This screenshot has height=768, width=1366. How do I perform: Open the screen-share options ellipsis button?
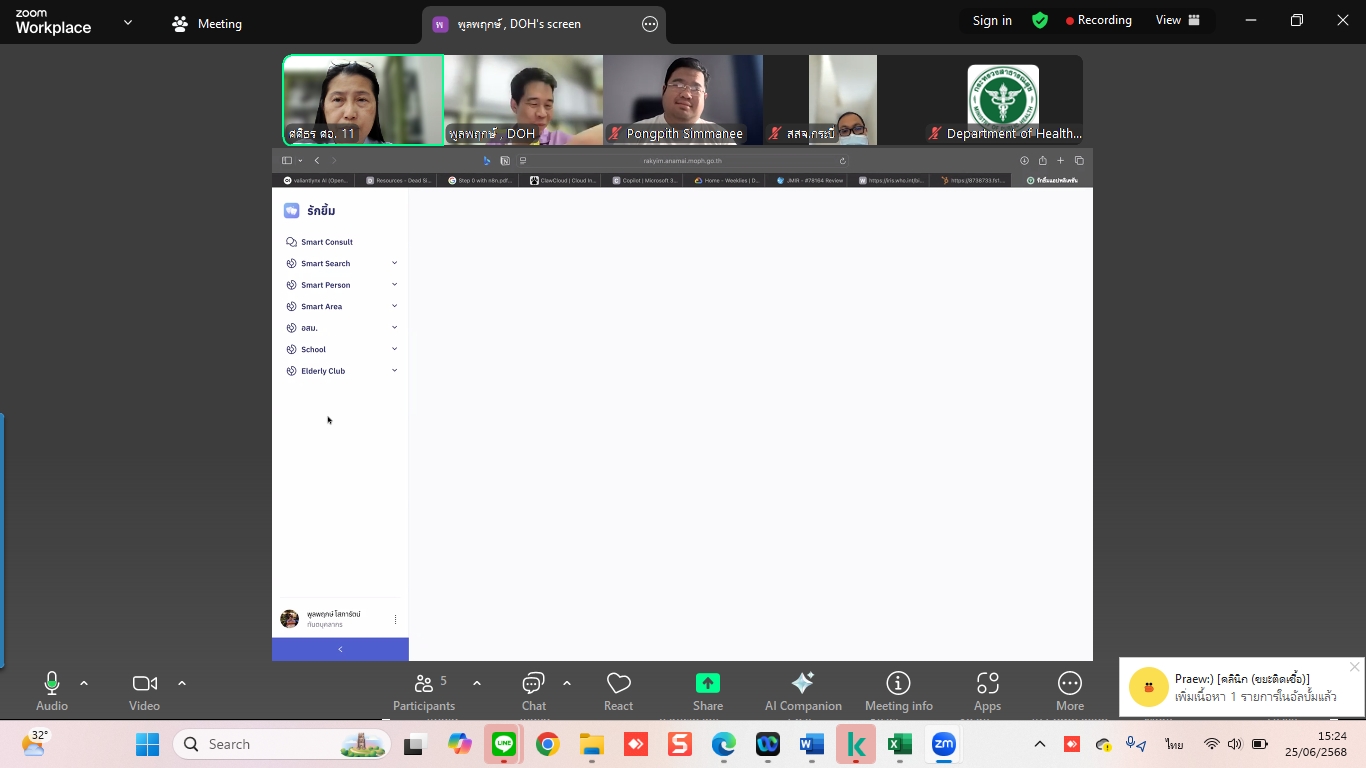(x=650, y=24)
